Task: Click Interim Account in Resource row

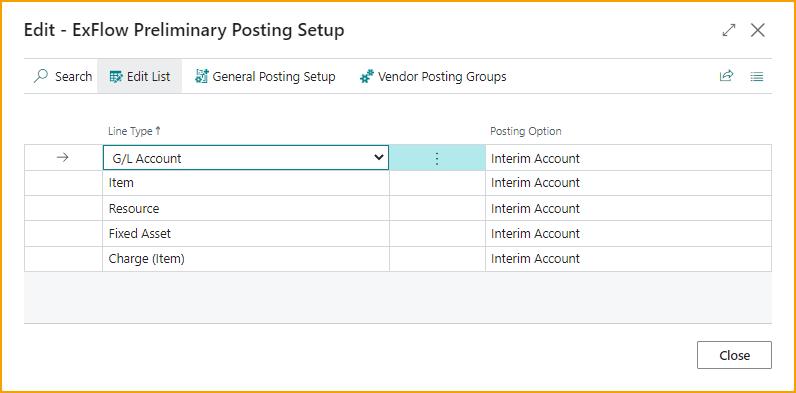Action: (x=535, y=209)
